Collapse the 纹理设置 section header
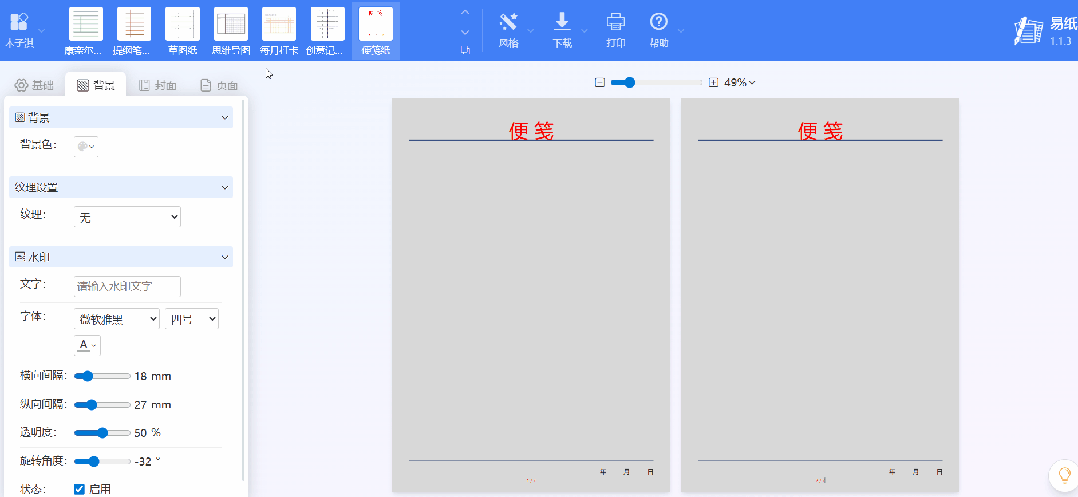 pyautogui.click(x=121, y=187)
